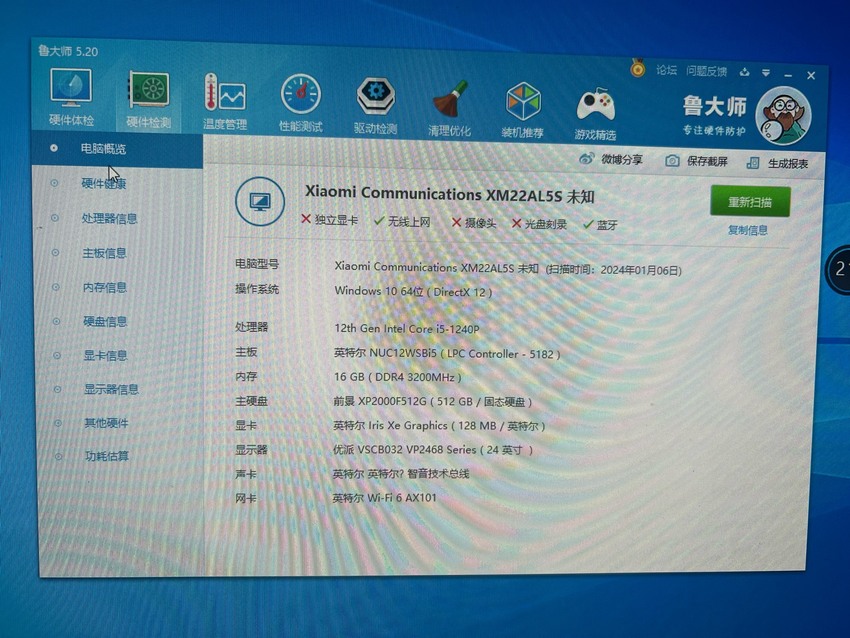Generate a report with 生成报表
Screen dimensions: 850x638
(x=777, y=163)
